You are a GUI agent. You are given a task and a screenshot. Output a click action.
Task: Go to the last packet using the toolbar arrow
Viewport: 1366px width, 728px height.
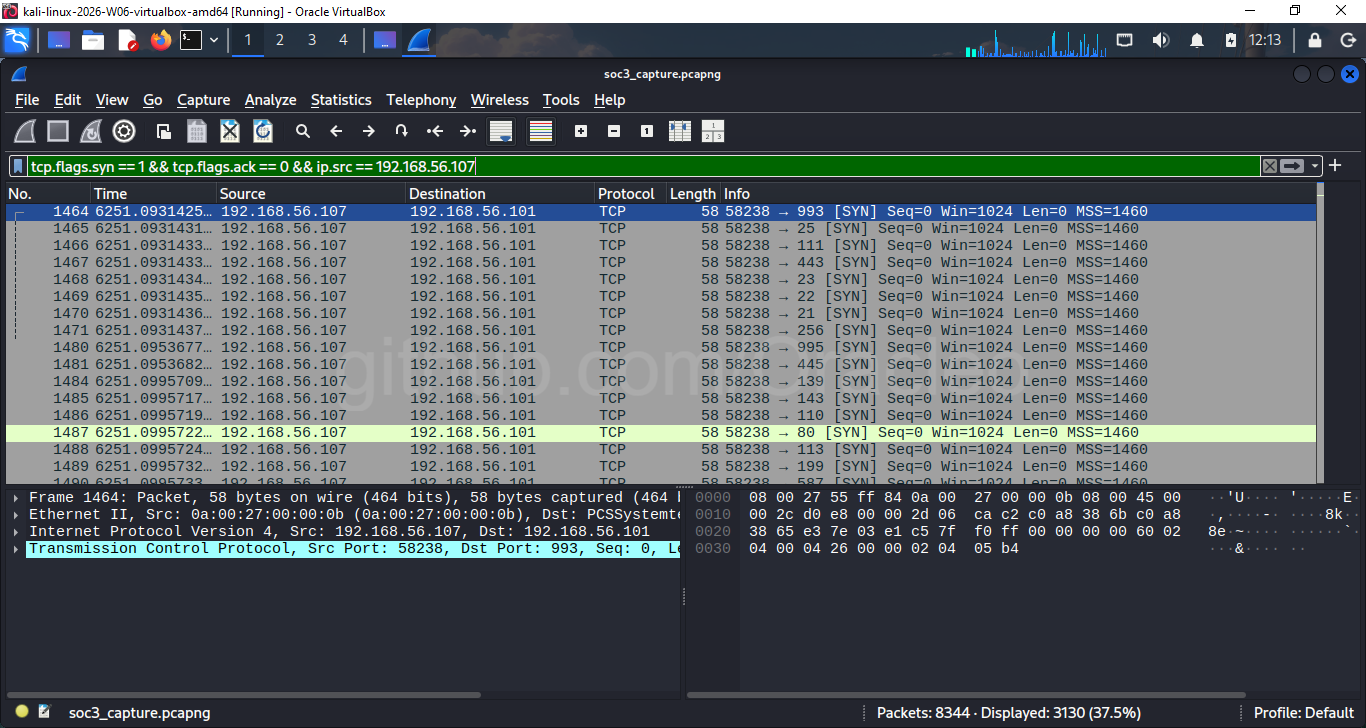pyautogui.click(x=466, y=131)
